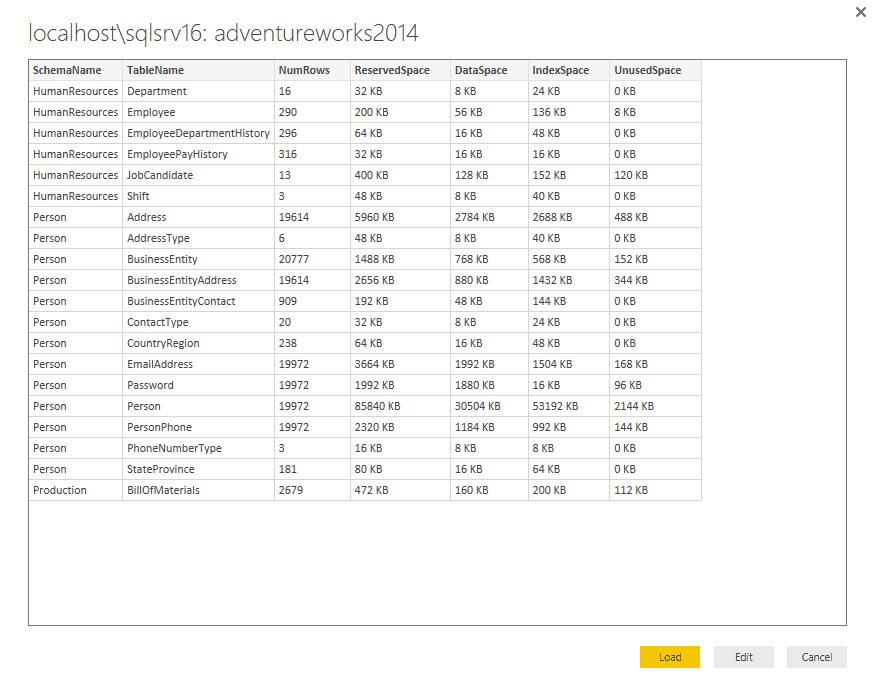This screenshot has height=693, width=877.
Task: Click the Person table name cell
Action: (x=199, y=406)
